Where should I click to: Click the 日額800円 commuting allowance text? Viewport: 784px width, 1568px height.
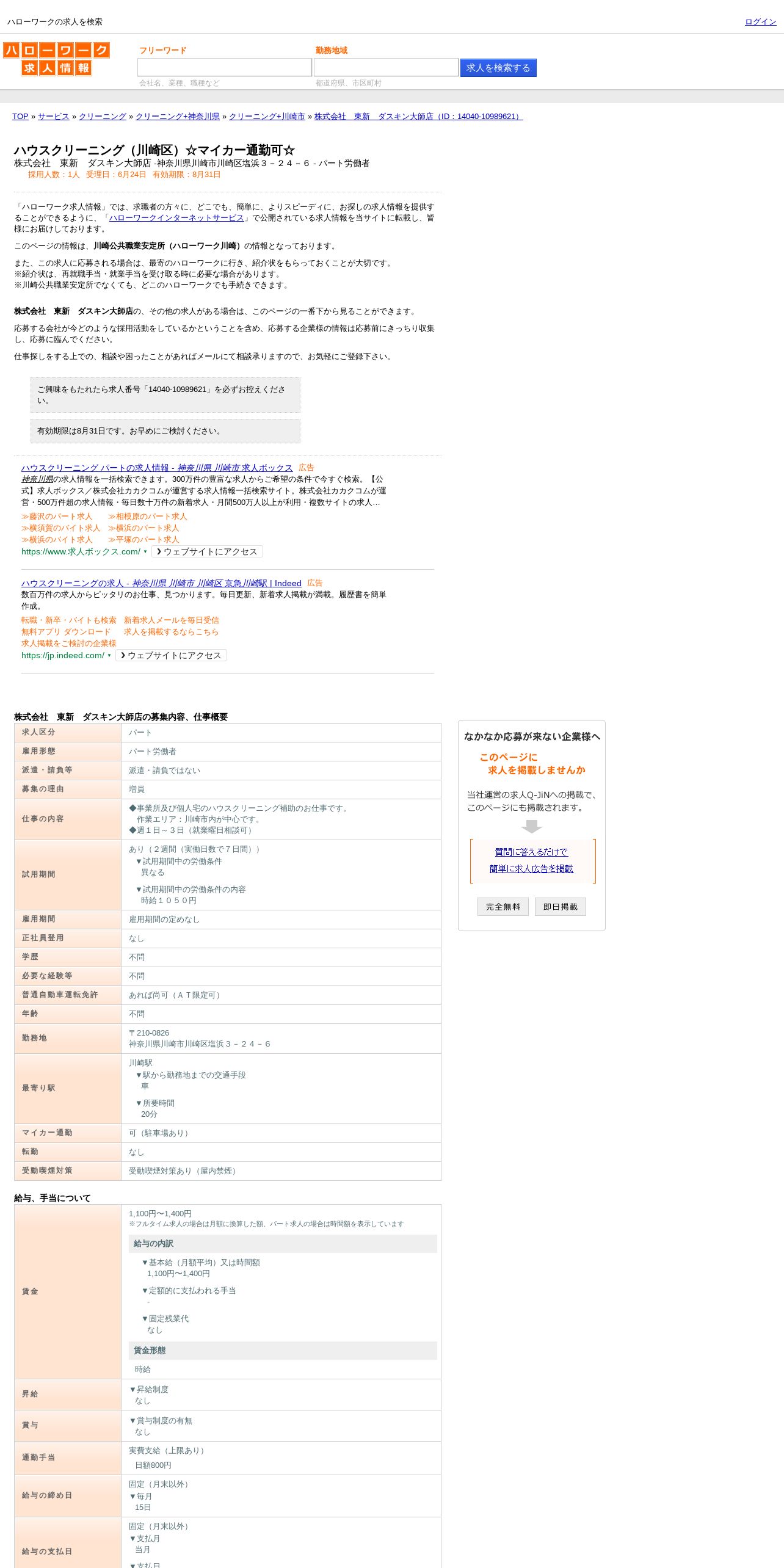coord(153,1465)
